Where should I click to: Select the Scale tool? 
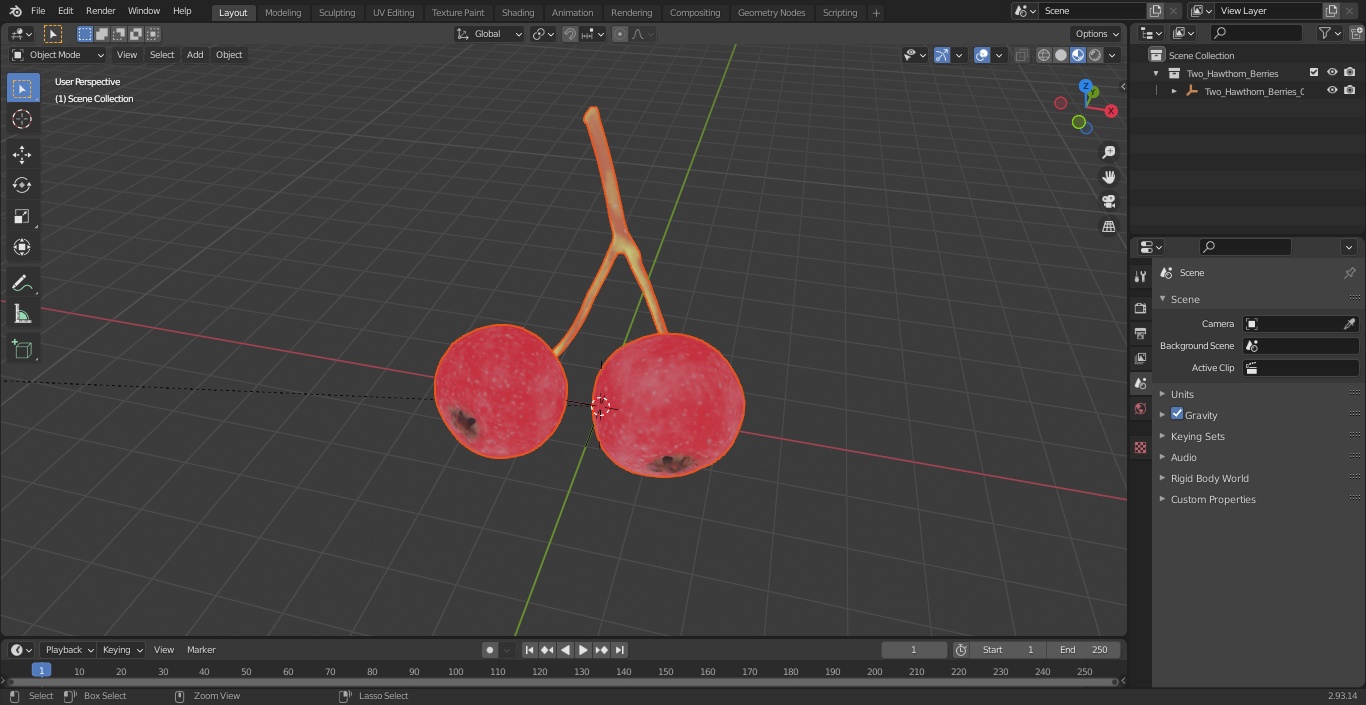click(x=22, y=216)
